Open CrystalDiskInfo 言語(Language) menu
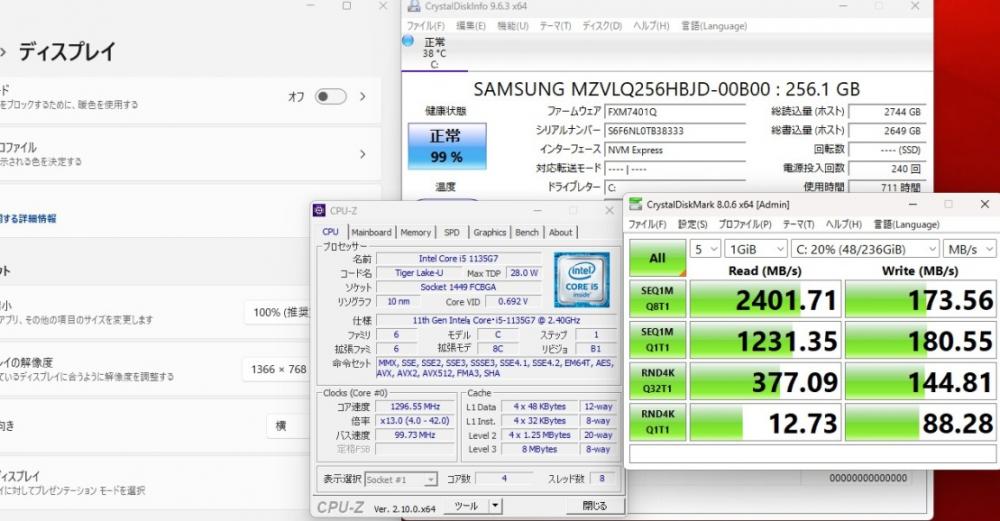This screenshot has height=521, width=1000. point(714,26)
